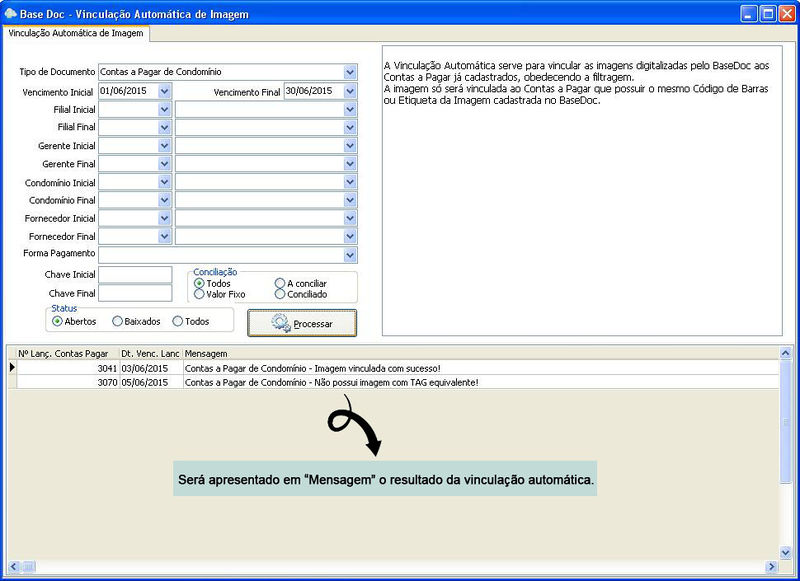Click the current-row indicator arrow on row 3041
Screen dimensions: 800x581
[12, 367]
